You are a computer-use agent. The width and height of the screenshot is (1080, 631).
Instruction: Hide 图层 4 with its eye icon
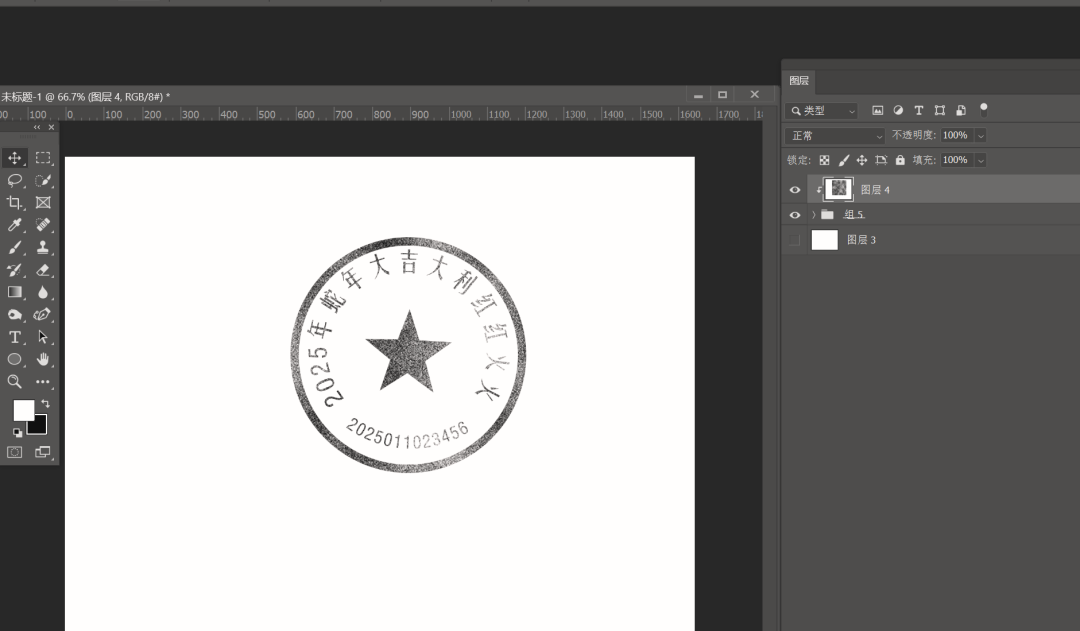pyautogui.click(x=795, y=189)
